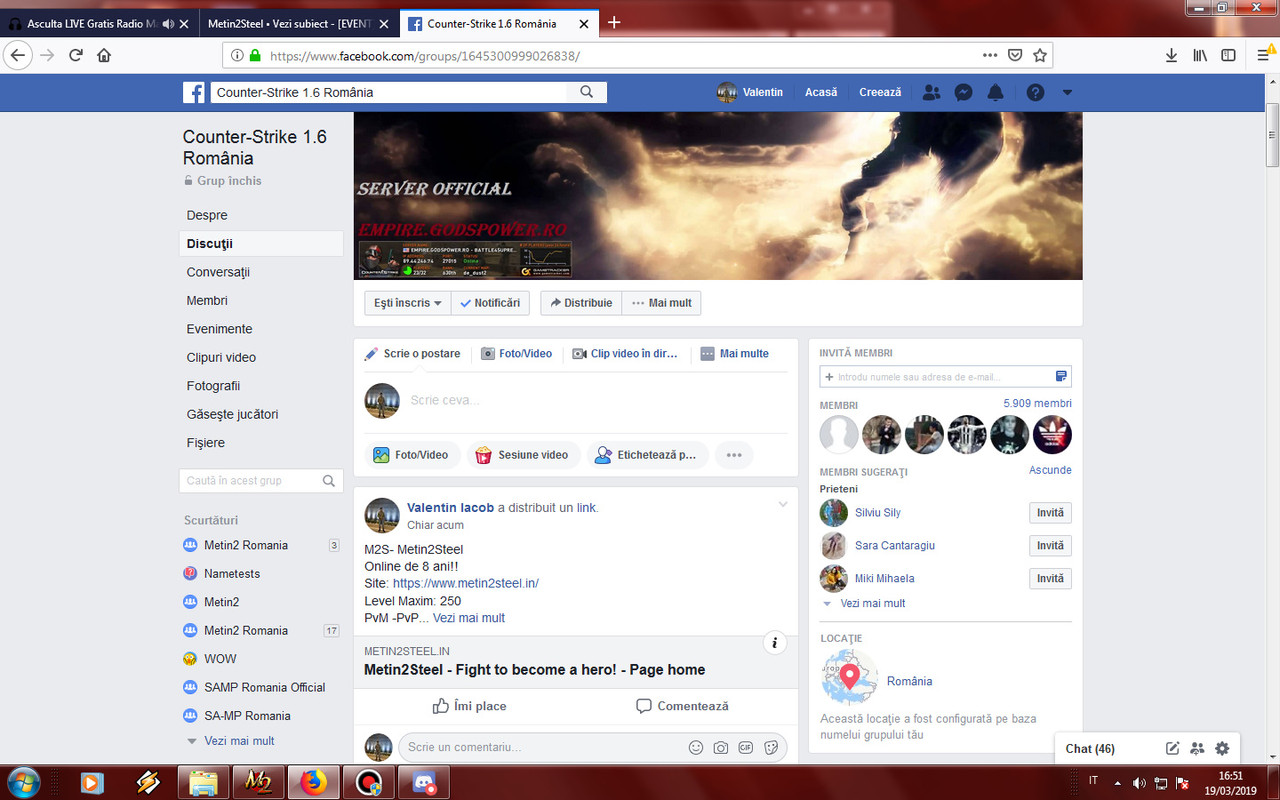This screenshot has width=1280, height=800.
Task: Open the Ești înscris dropdown
Action: [406, 302]
